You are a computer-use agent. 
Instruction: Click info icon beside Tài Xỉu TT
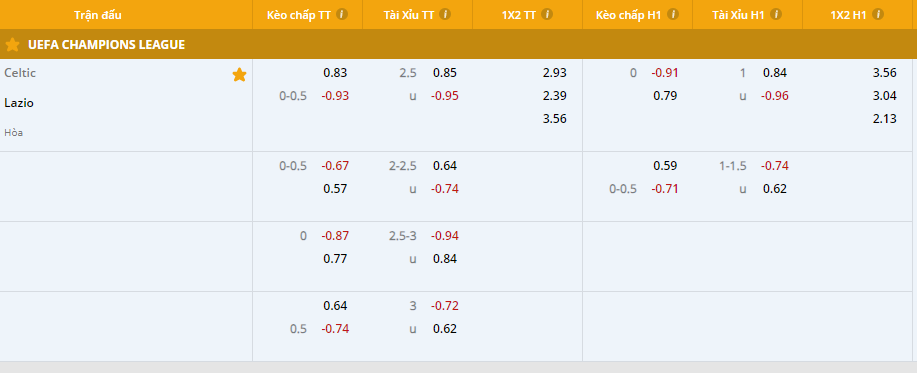pyautogui.click(x=445, y=14)
